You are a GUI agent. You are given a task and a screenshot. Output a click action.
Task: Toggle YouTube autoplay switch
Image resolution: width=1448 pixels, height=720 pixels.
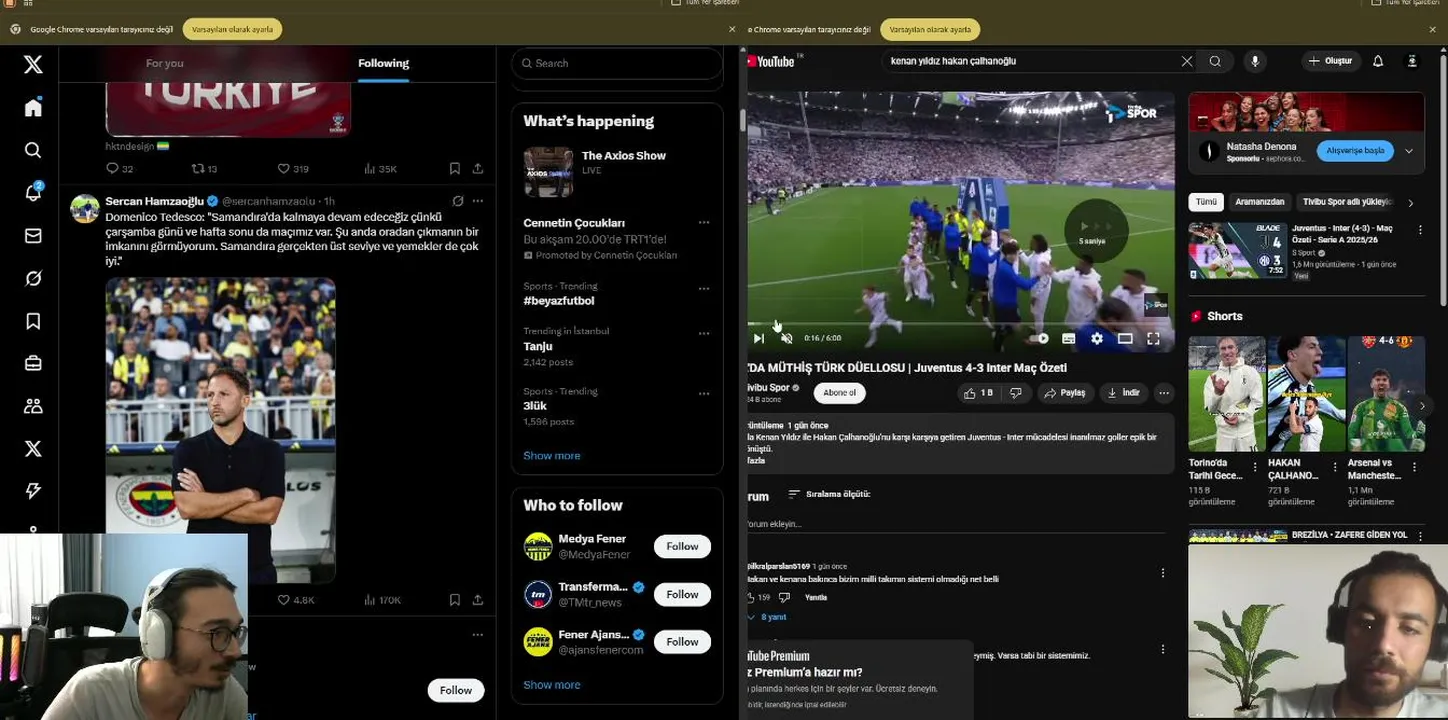point(1040,339)
